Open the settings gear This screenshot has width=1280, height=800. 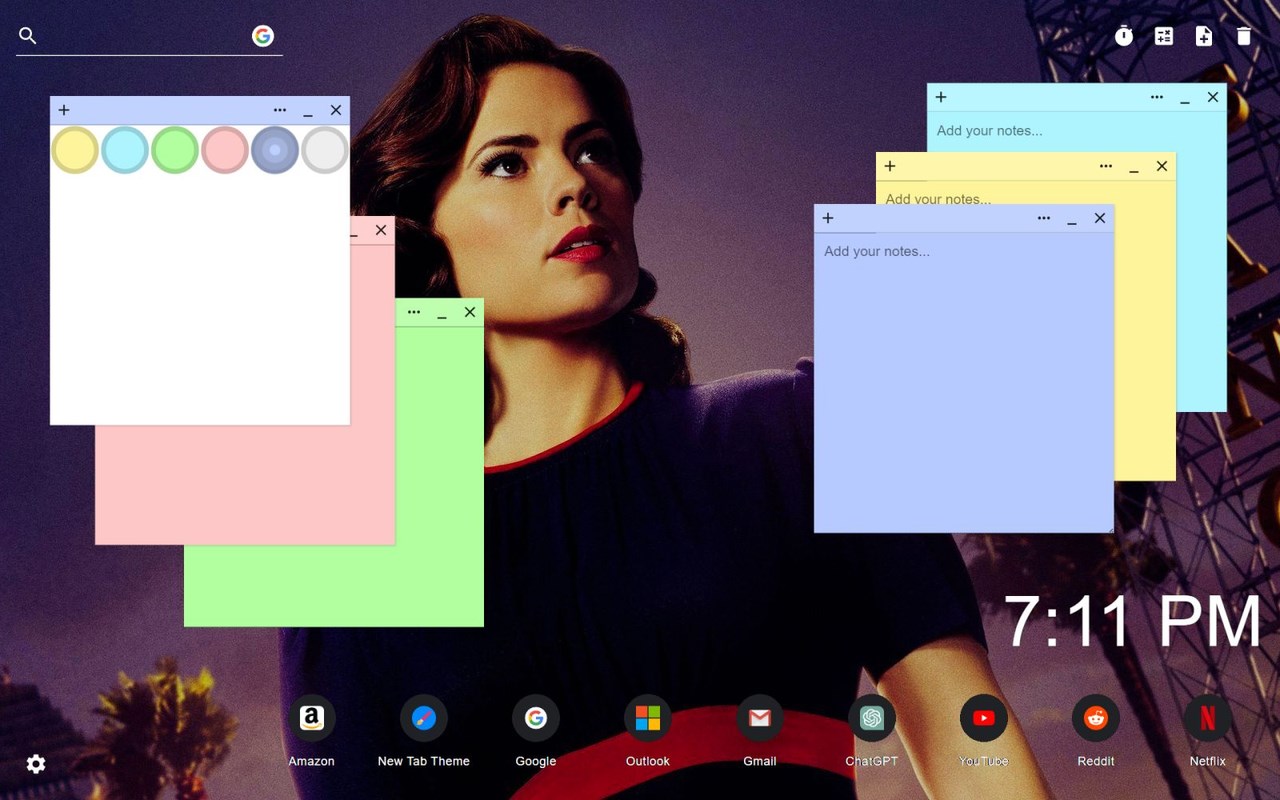point(36,764)
